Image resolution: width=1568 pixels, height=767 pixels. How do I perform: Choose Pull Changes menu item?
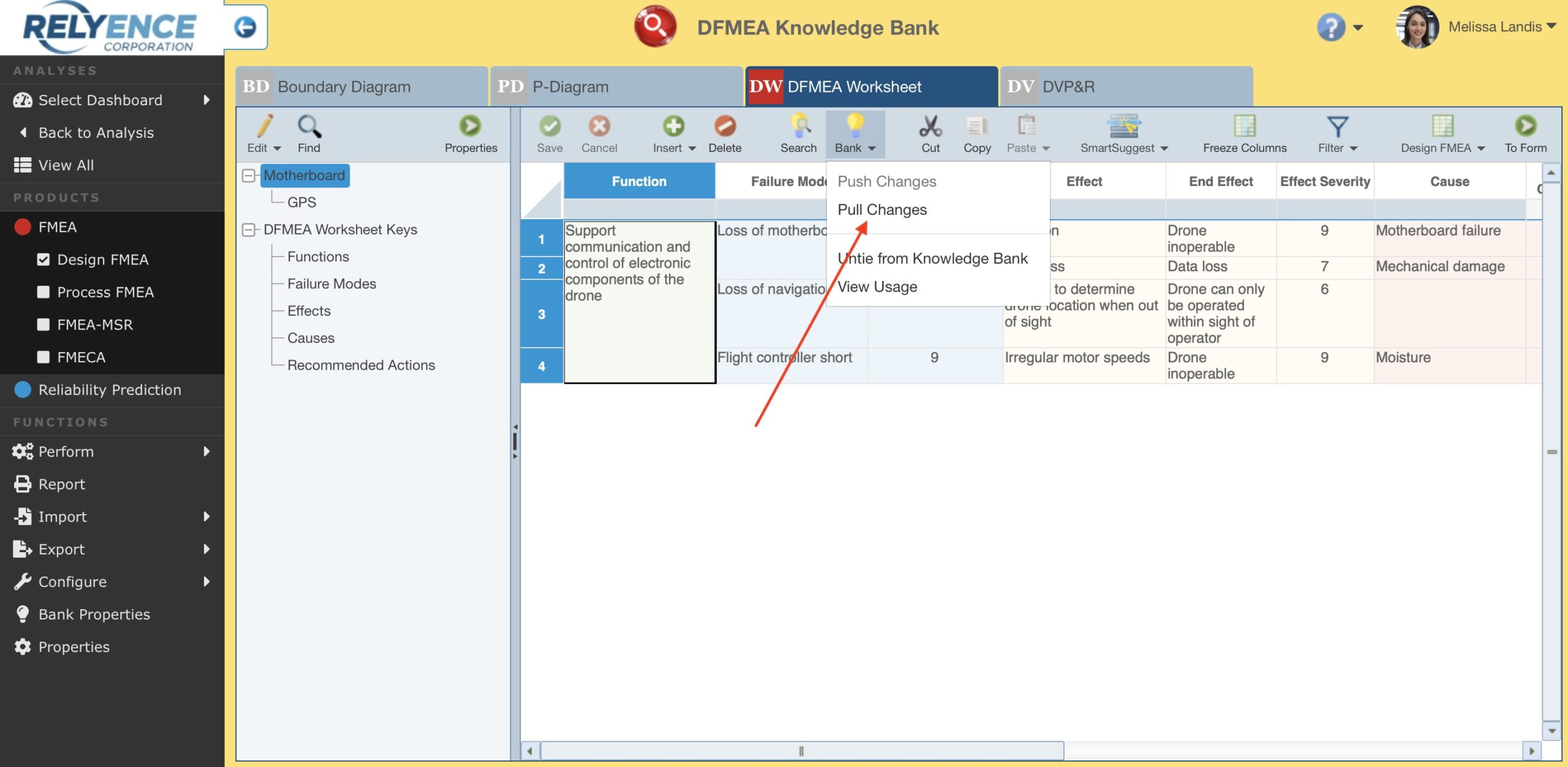[882, 210]
